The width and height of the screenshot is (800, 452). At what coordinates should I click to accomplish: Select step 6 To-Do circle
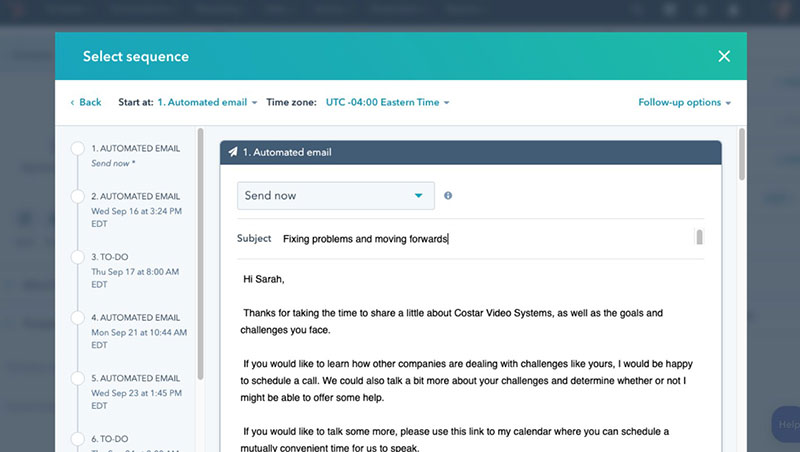coord(78,439)
